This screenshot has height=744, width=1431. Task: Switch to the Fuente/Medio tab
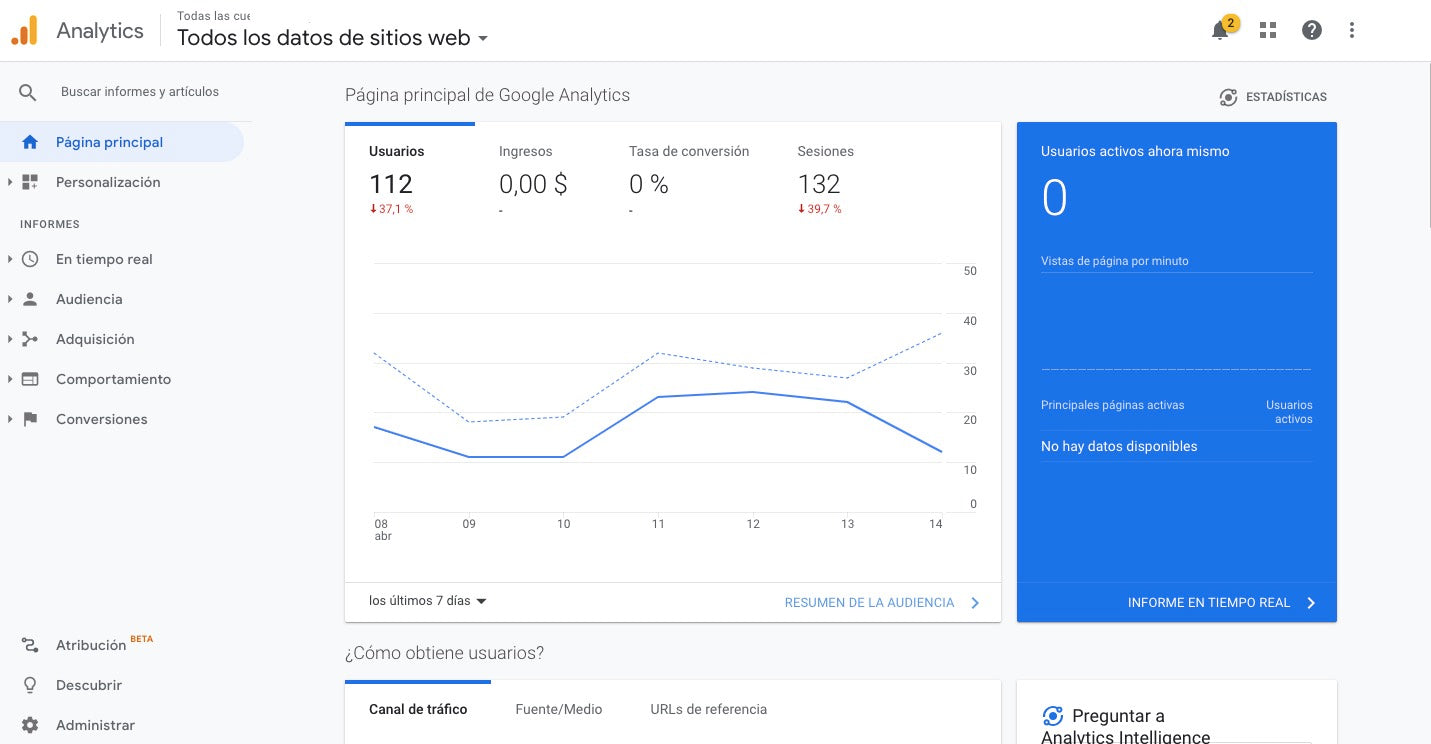click(x=559, y=709)
